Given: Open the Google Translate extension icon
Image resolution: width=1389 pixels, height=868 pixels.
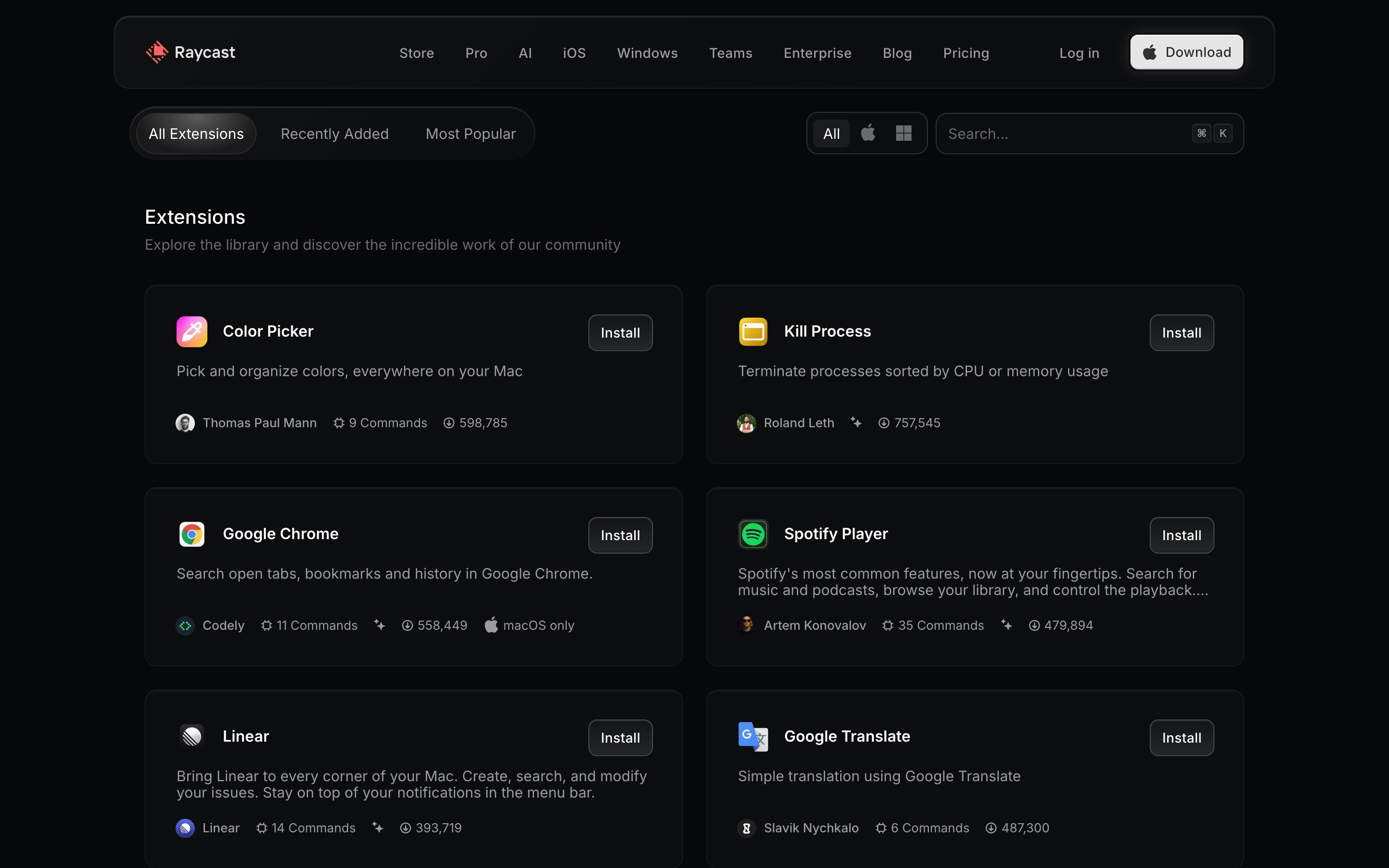Looking at the screenshot, I should (753, 736).
